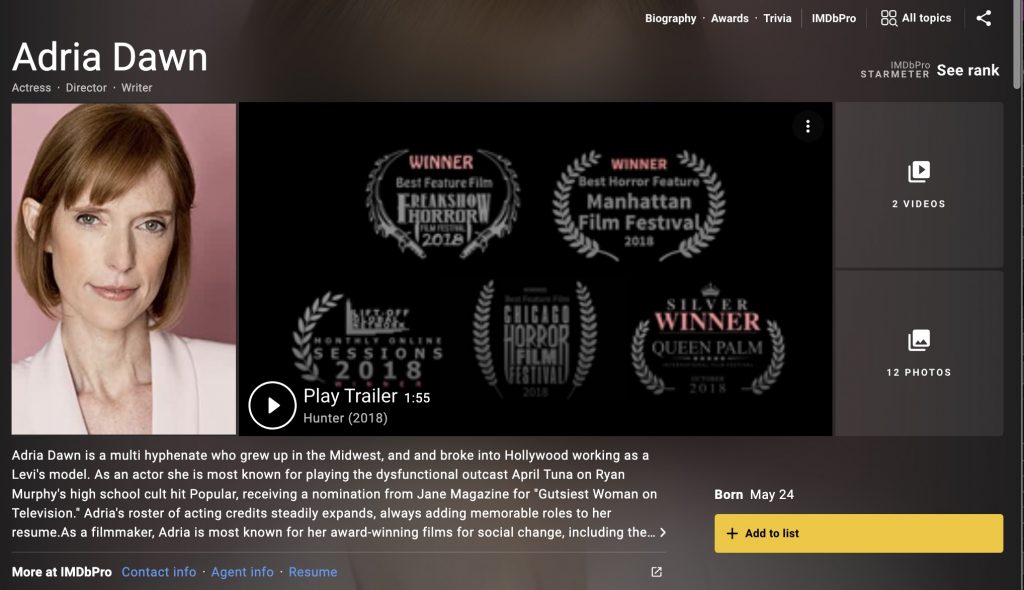Open the 2 Videos gallery icon
Screen dimensions: 1024x590
(918, 172)
